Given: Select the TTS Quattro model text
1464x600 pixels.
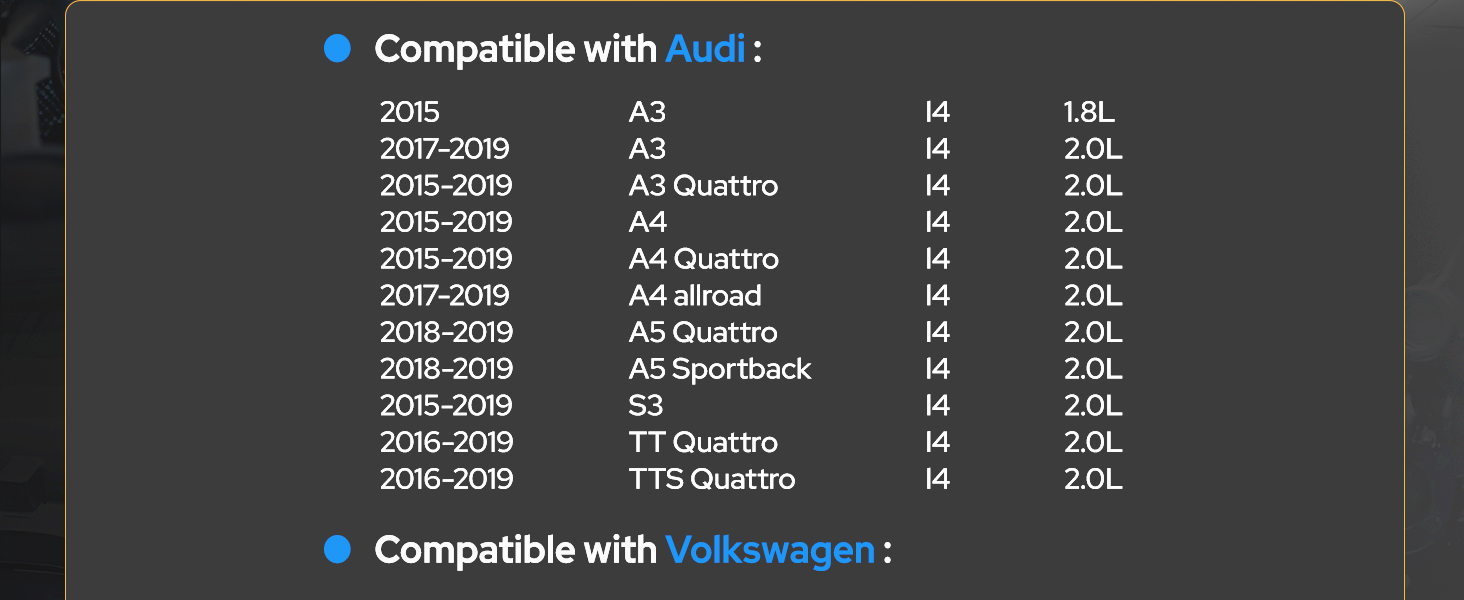Looking at the screenshot, I should tap(712, 479).
